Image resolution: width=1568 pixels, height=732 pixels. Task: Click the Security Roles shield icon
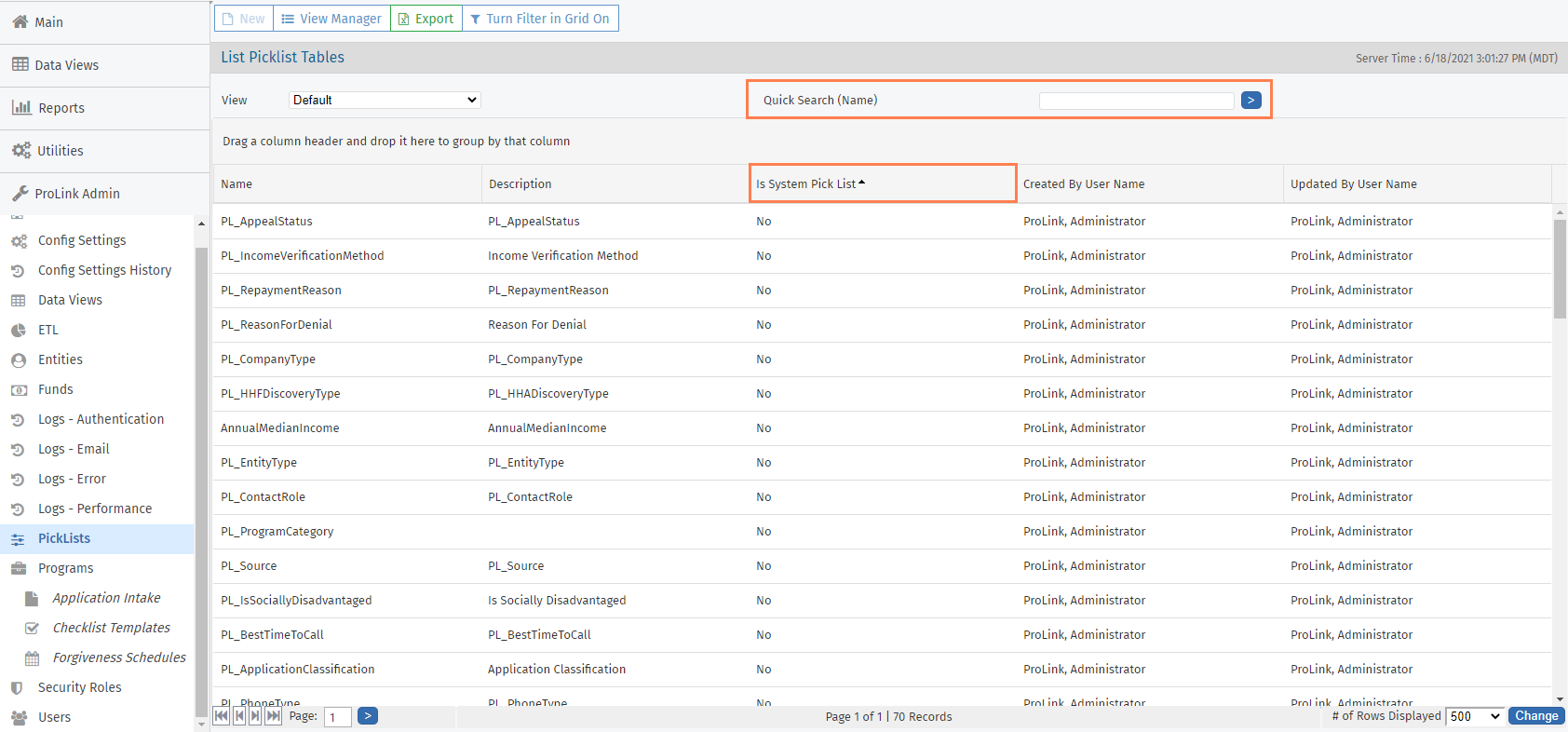click(x=17, y=687)
